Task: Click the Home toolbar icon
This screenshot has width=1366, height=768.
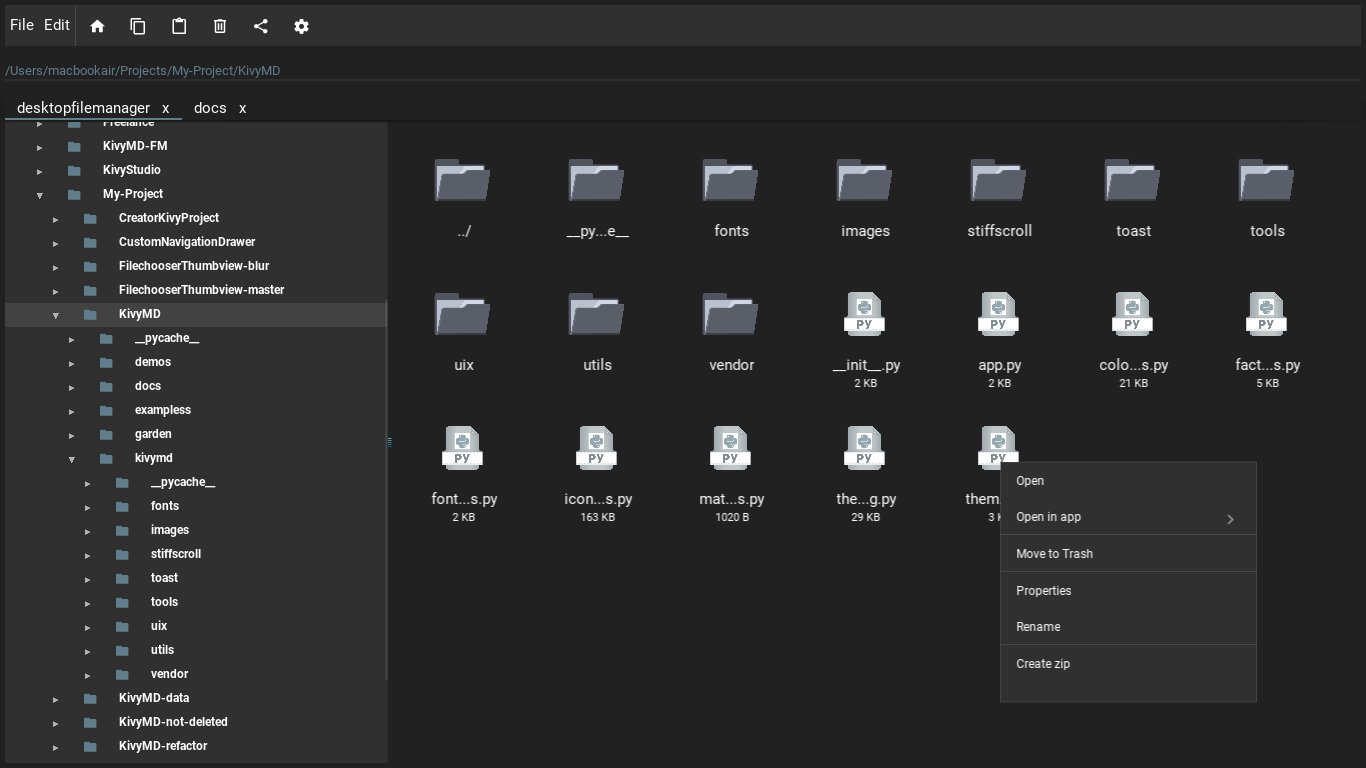Action: tap(97, 26)
